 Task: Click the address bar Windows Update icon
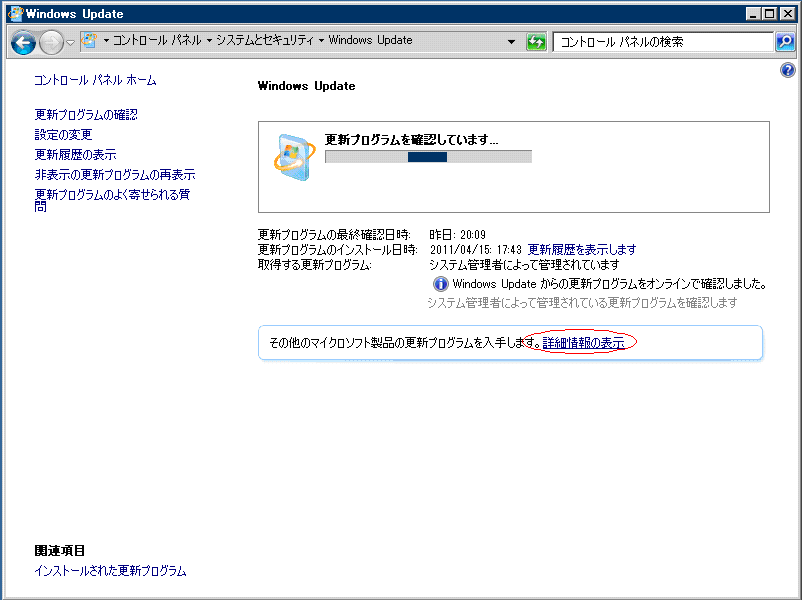(90, 40)
